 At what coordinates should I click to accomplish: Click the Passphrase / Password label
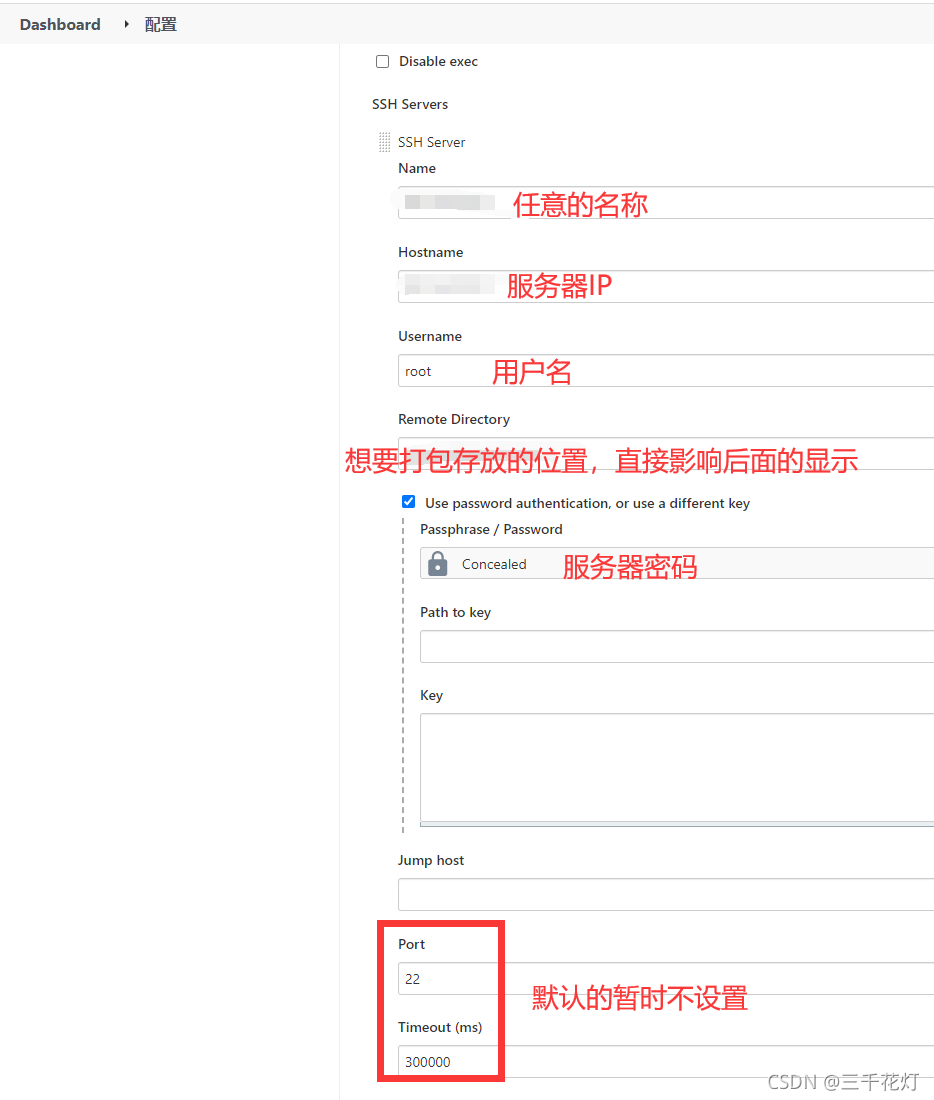point(491,530)
